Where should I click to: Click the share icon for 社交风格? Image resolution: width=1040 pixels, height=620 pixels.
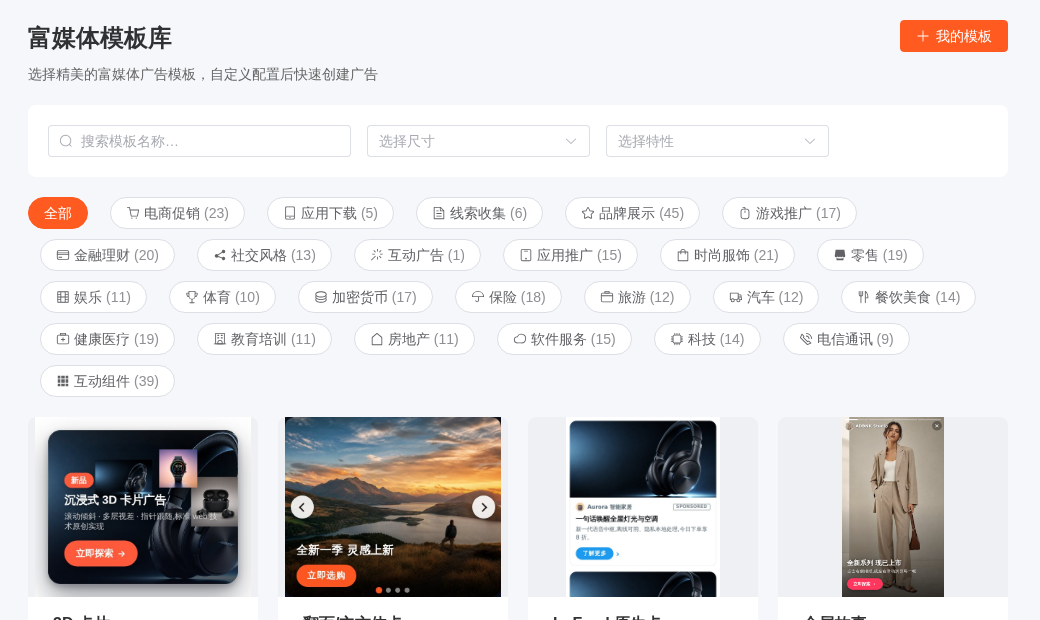coord(220,255)
